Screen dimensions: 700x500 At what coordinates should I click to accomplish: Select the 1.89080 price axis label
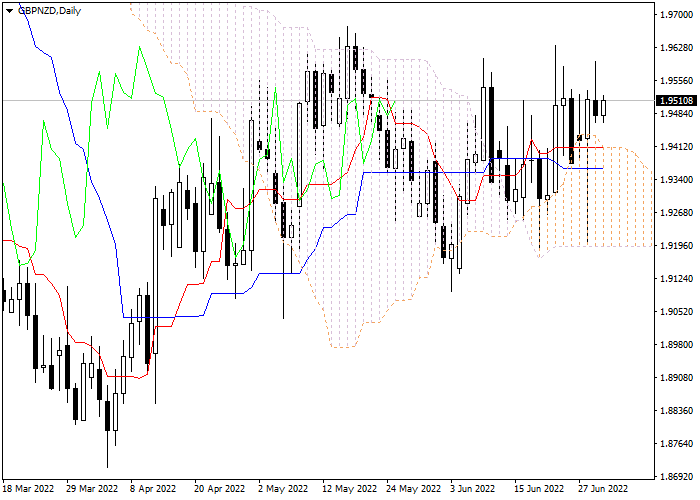pos(676,378)
